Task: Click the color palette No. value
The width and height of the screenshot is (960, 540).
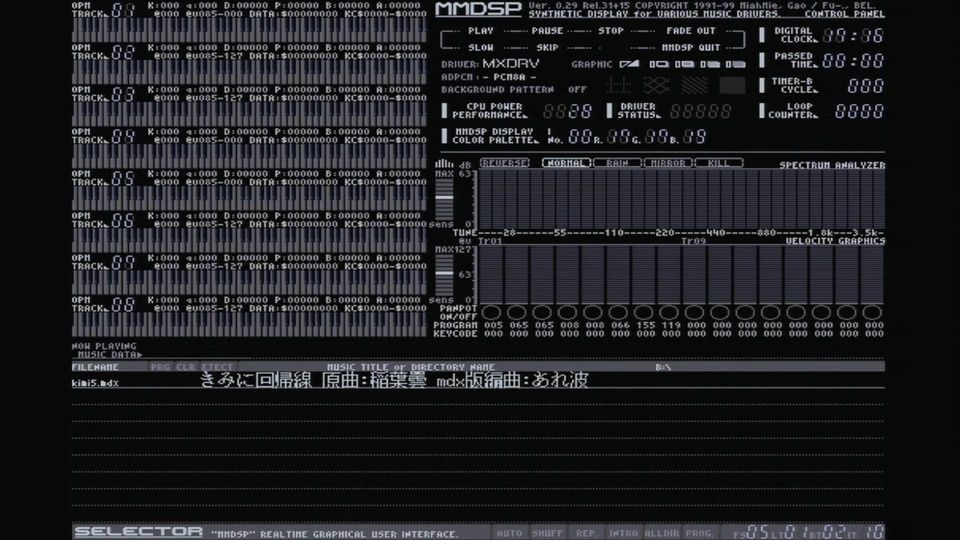Action: [579, 137]
